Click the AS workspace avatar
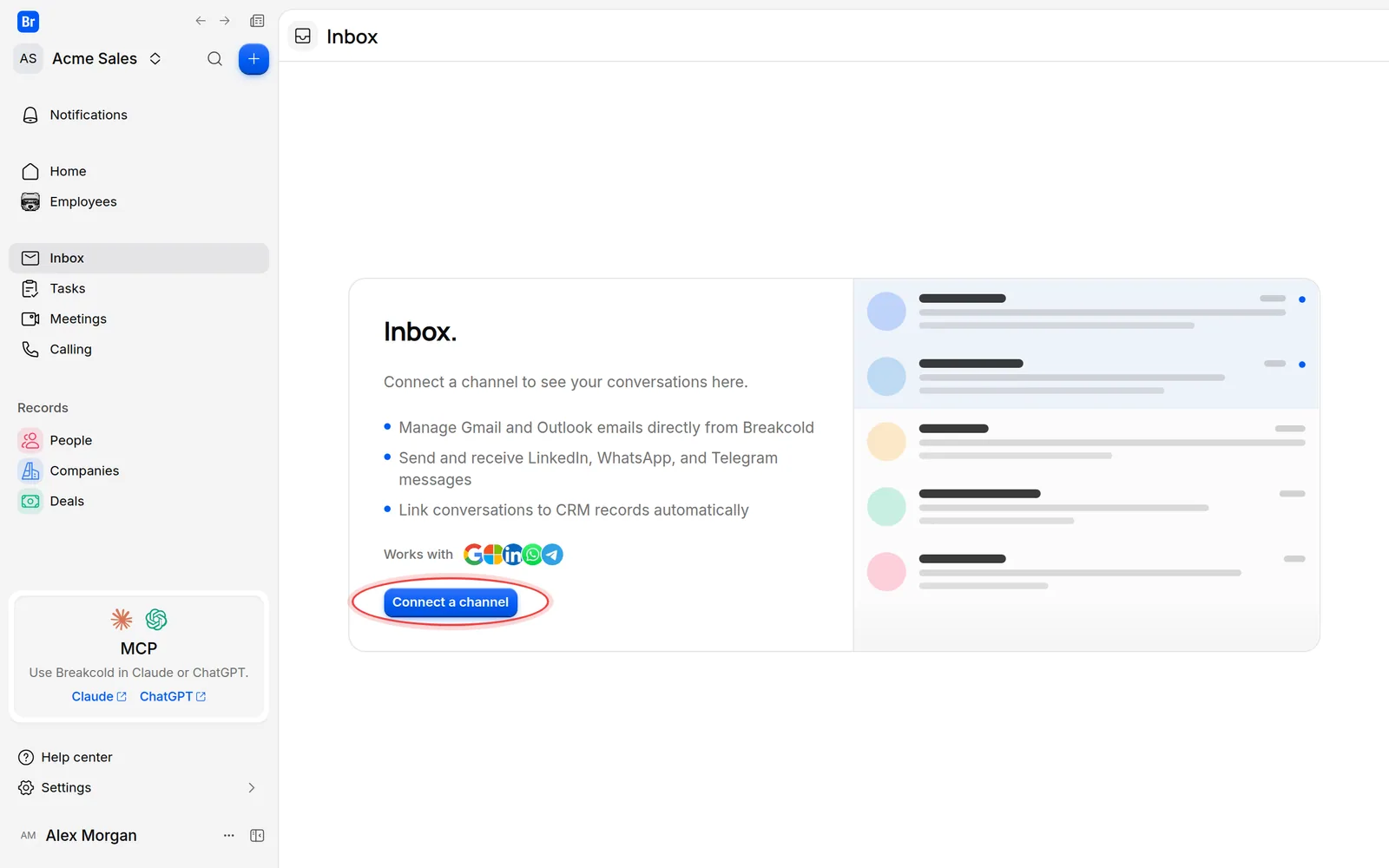This screenshot has height=868, width=1389. coord(29,58)
